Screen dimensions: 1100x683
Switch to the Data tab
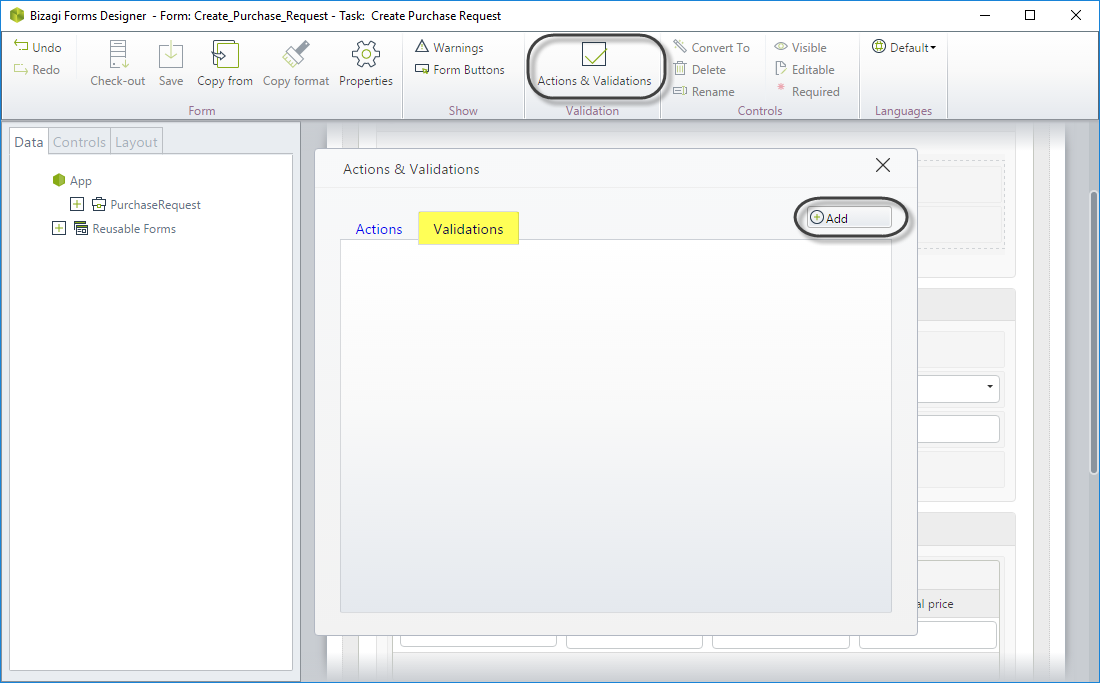[29, 142]
